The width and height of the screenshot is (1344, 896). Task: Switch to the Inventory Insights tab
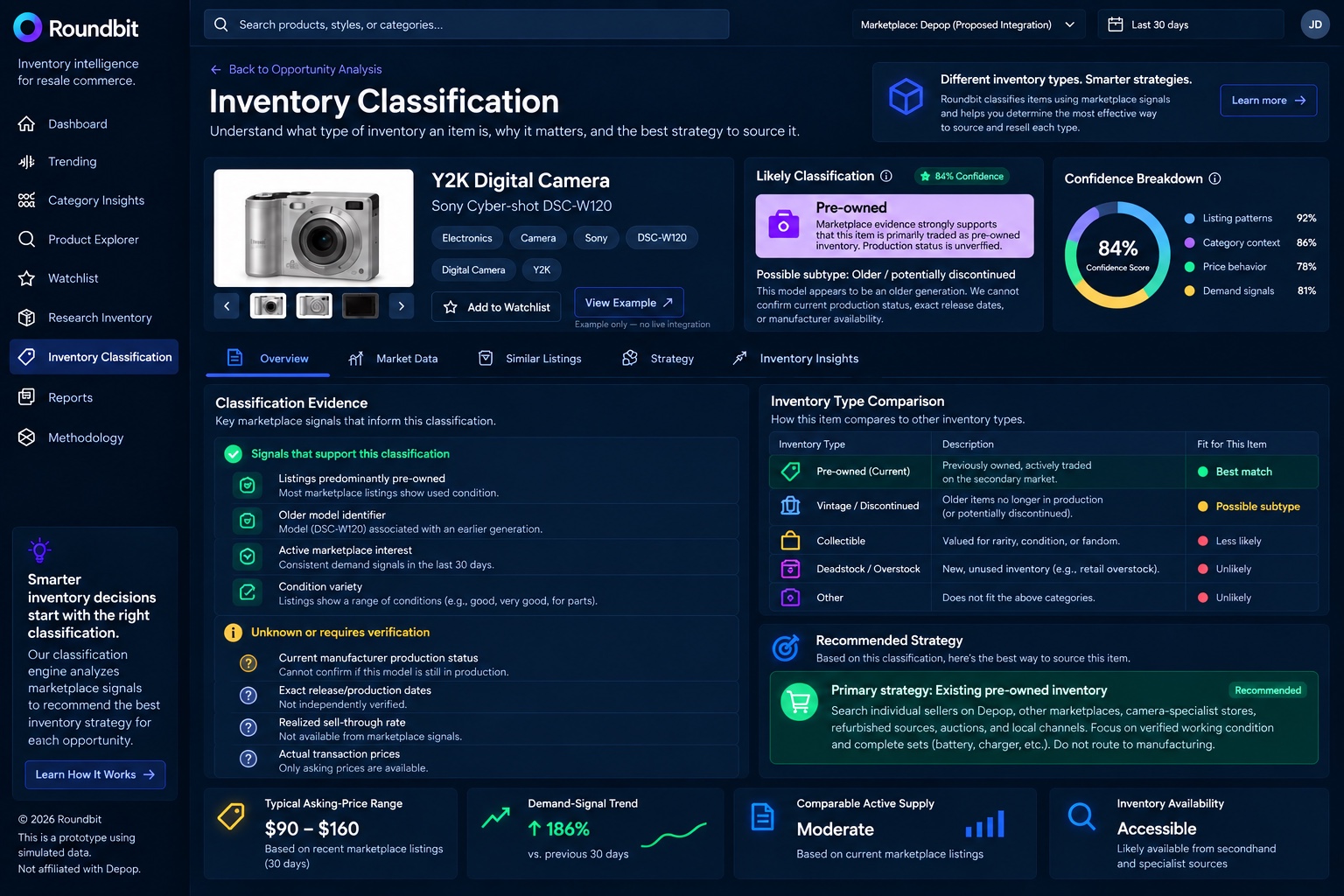[x=795, y=359]
